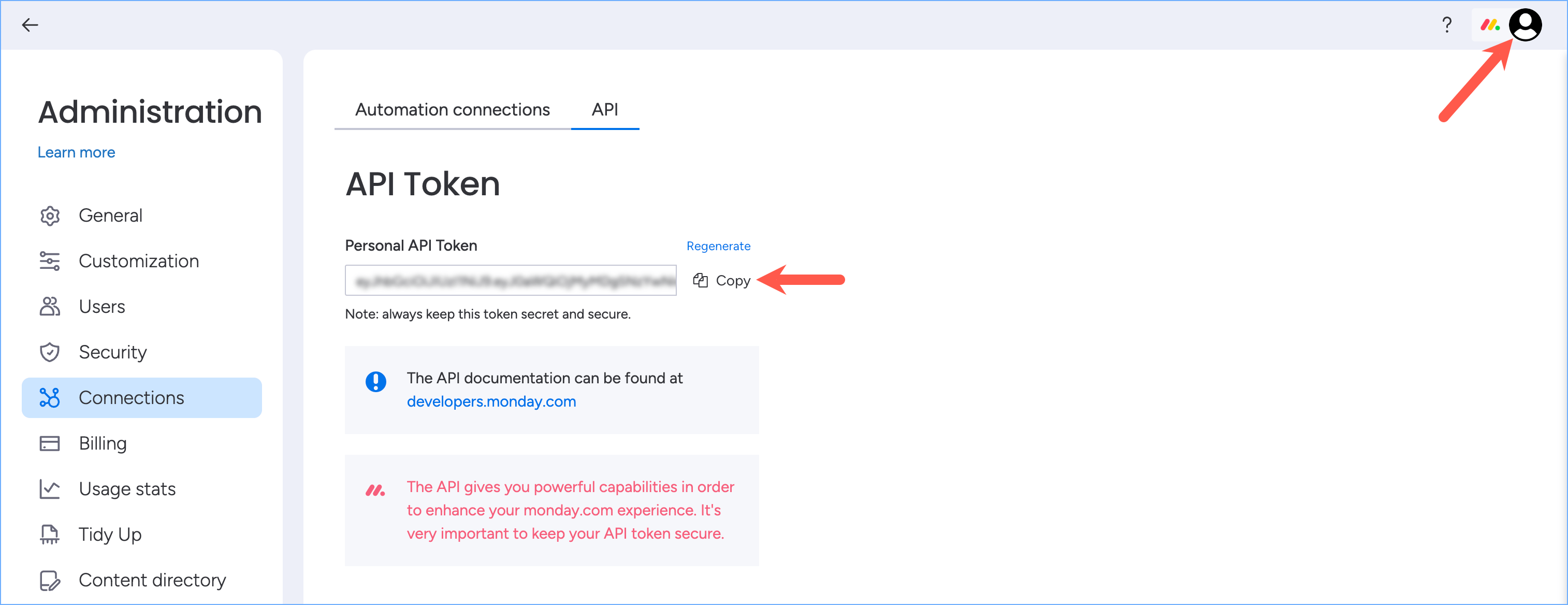Open the help question mark icon
This screenshot has width=1568, height=605.
[x=1446, y=25]
